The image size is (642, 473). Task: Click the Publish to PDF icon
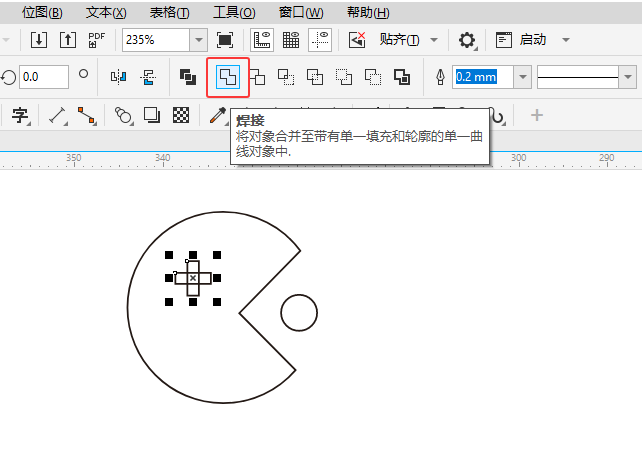(x=97, y=40)
